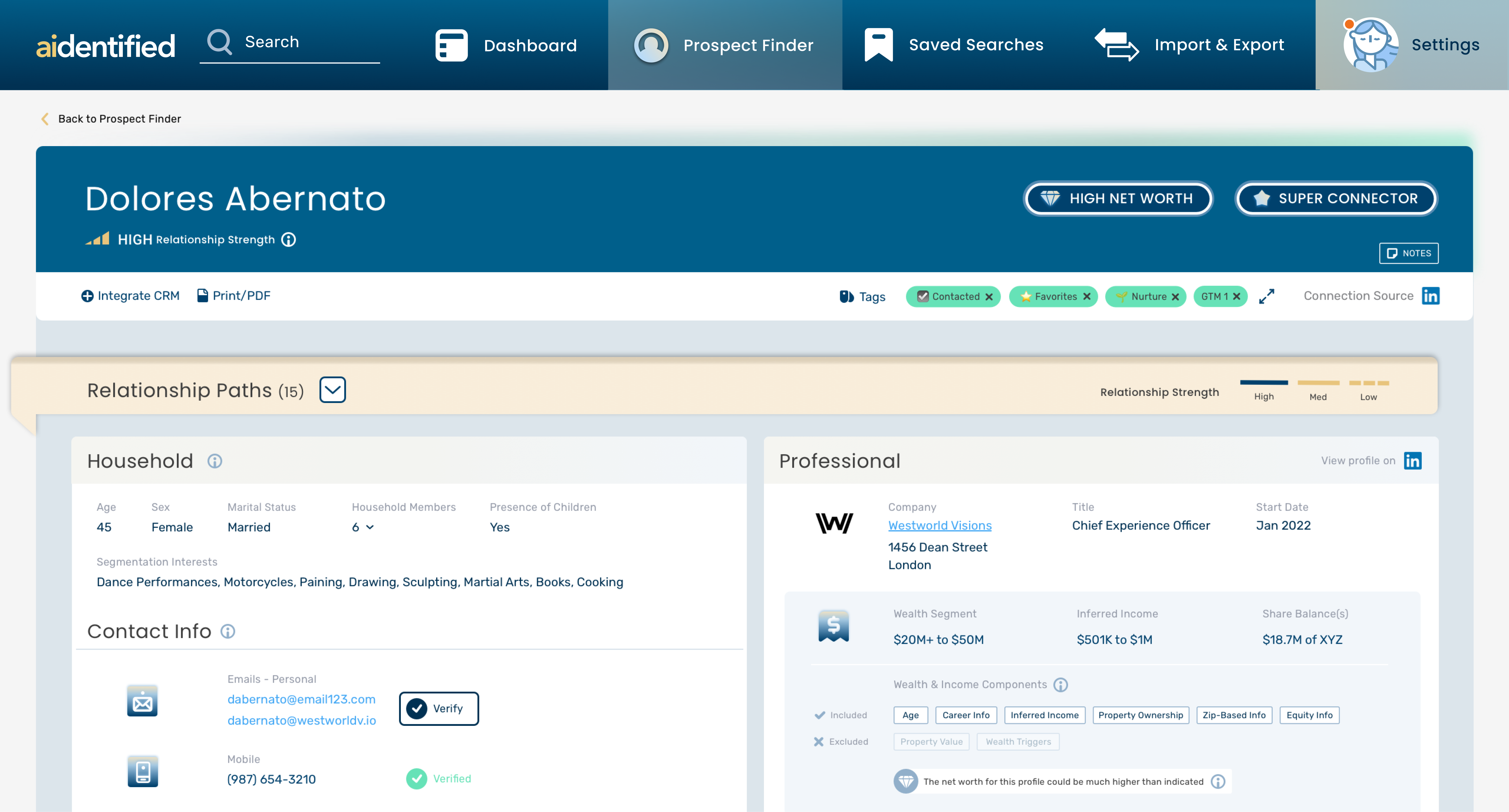Click the Relationship Strength info icon

click(288, 239)
